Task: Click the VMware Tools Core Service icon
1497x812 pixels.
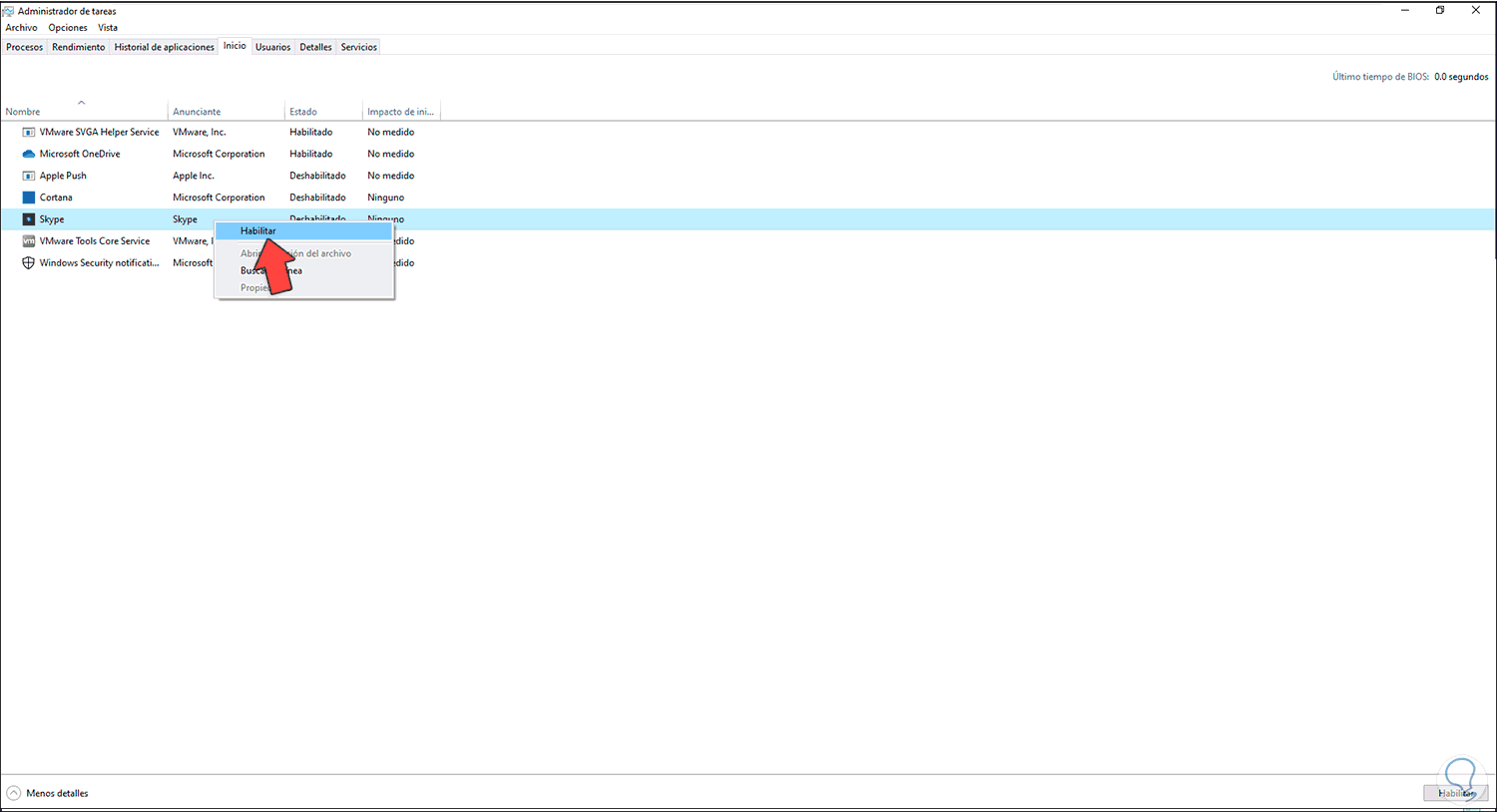Action: point(29,241)
